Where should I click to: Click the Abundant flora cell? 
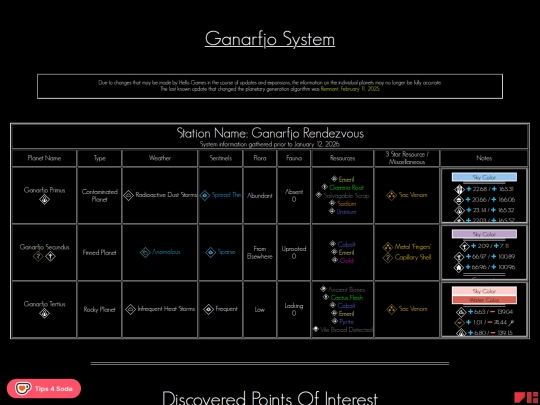(260, 196)
